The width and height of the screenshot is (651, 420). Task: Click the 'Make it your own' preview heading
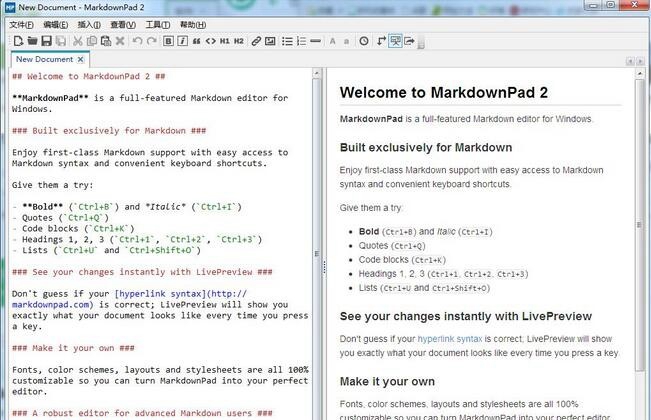click(387, 382)
